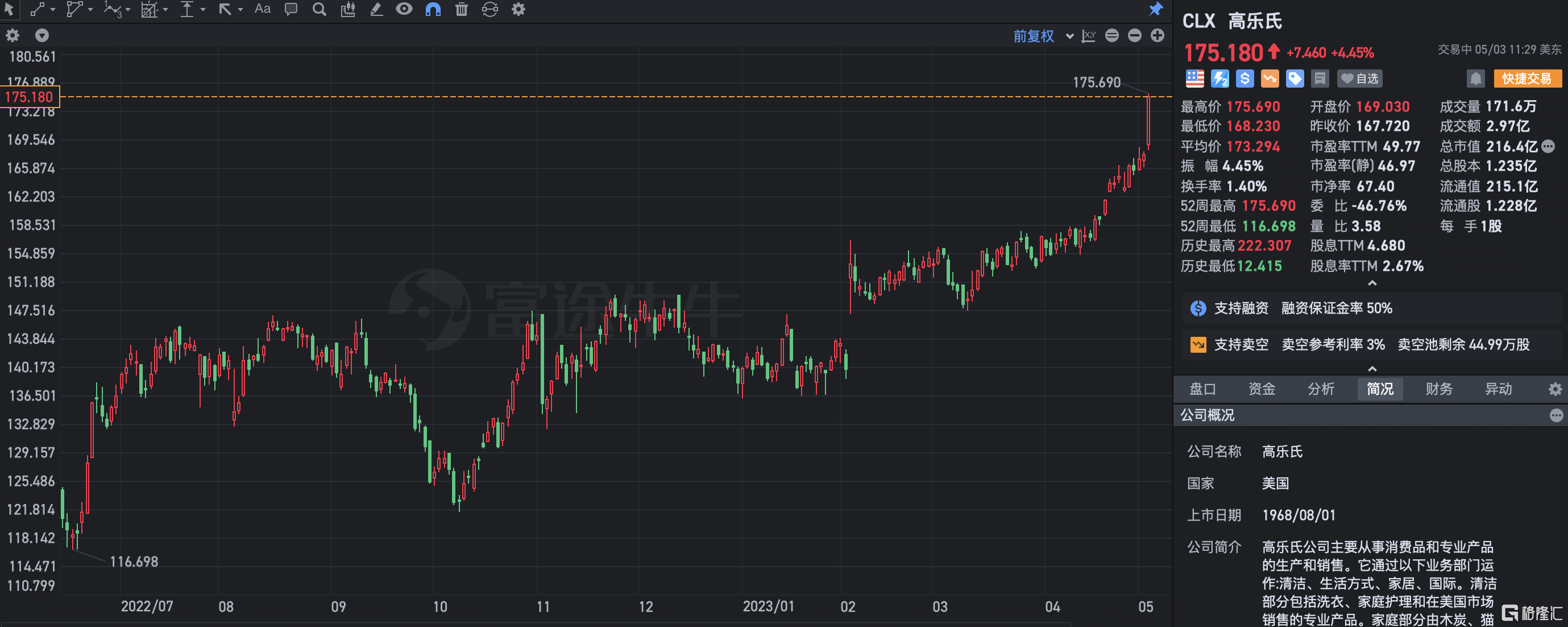The image size is (1568, 627).
Task: Click the sync drawings icon
Action: click(x=490, y=9)
